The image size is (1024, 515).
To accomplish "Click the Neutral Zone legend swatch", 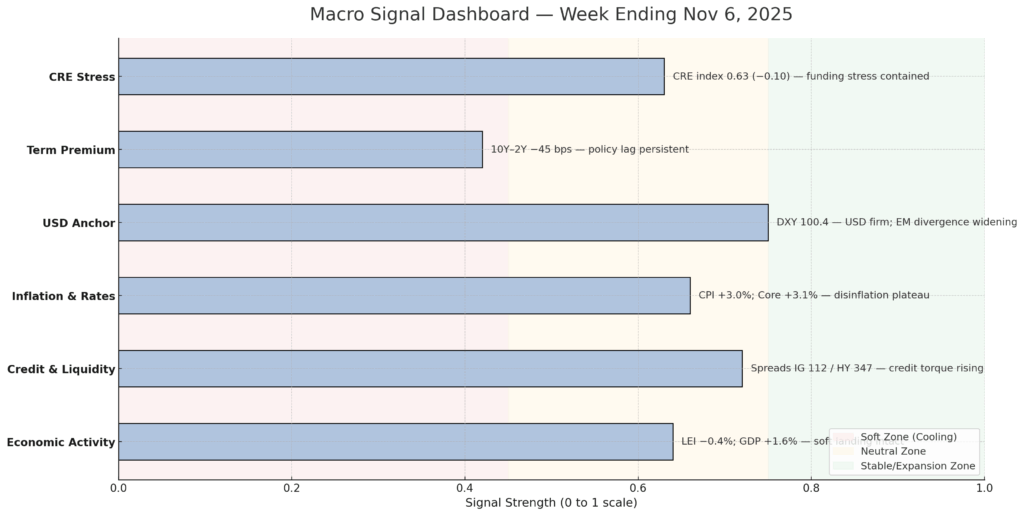I will point(844,451).
